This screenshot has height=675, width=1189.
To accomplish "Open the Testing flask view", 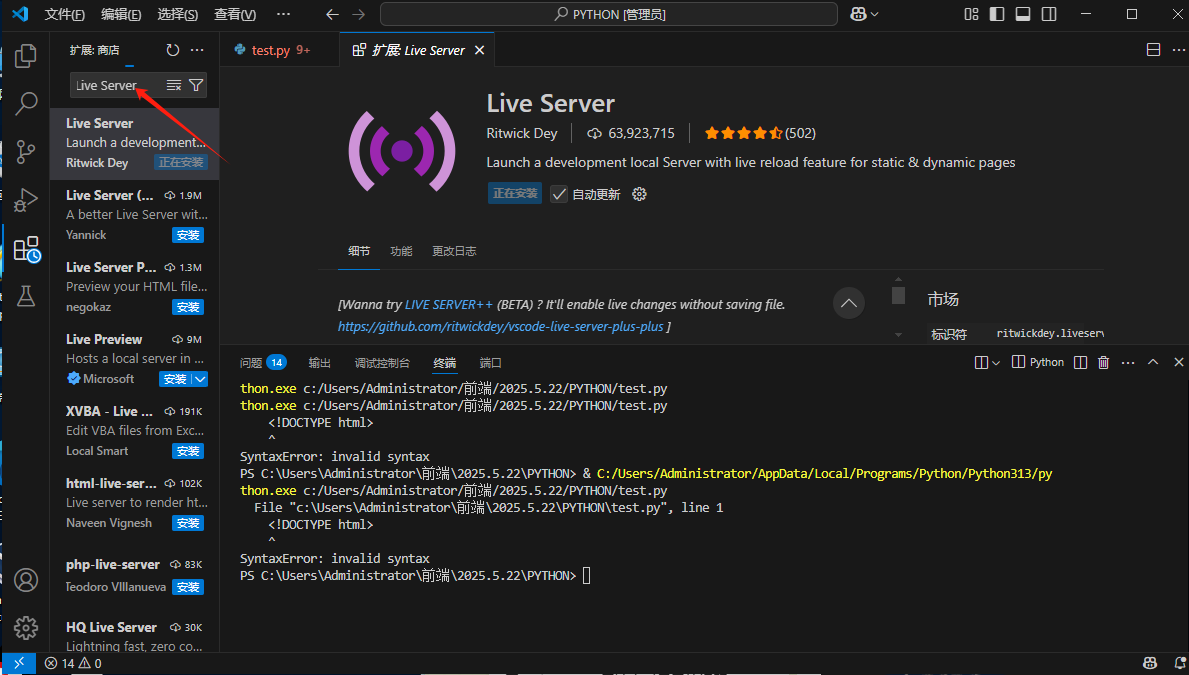I will click(26, 296).
